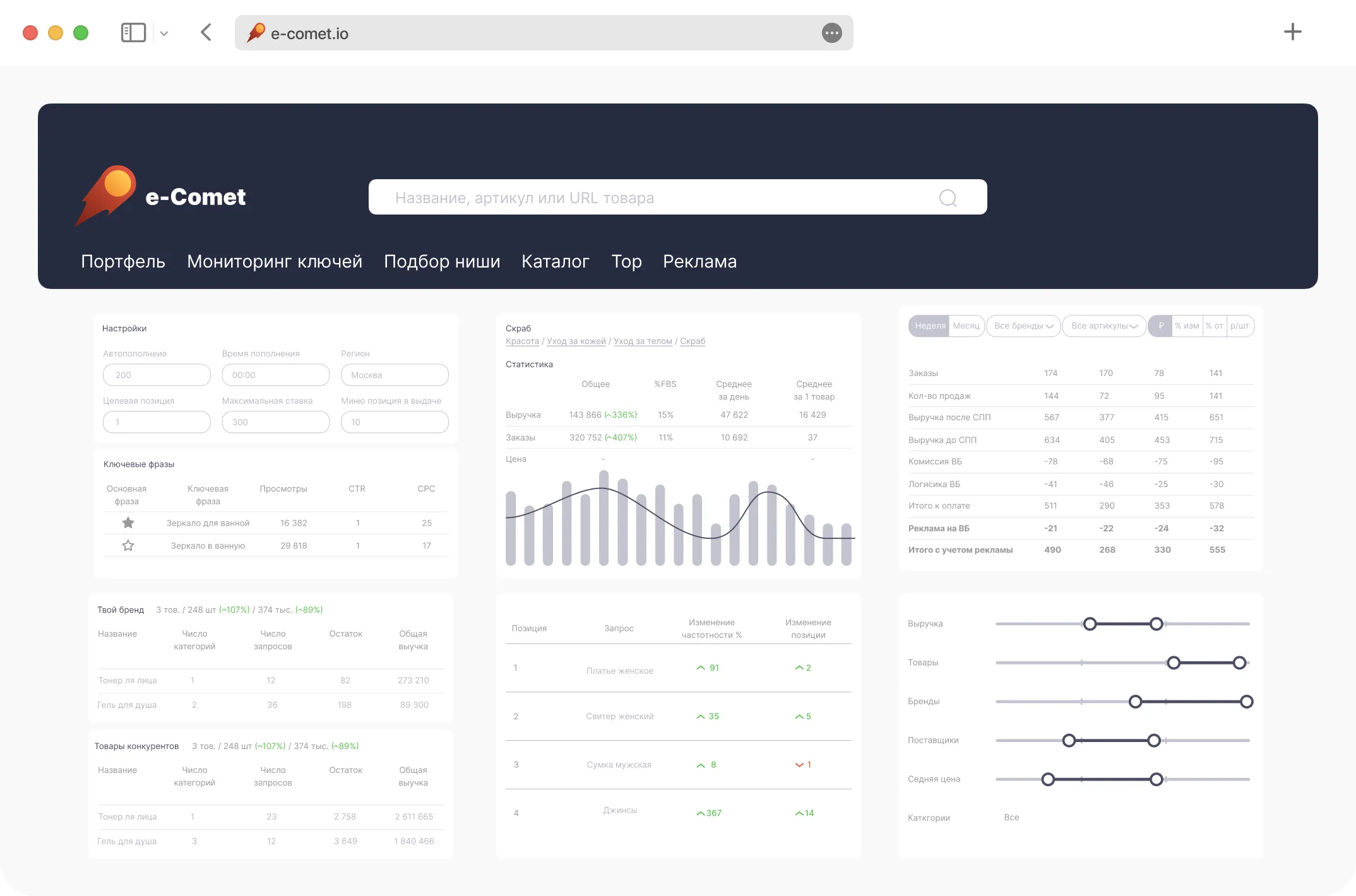The height and width of the screenshot is (896, 1356).
Task: Open the Красота breadcrumb link
Action: pyautogui.click(x=522, y=341)
